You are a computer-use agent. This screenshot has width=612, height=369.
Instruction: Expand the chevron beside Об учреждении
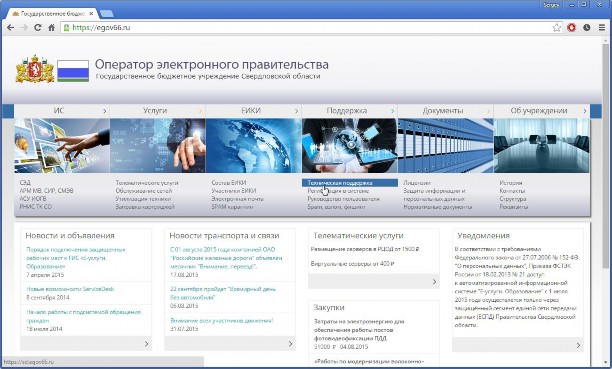coord(585,111)
